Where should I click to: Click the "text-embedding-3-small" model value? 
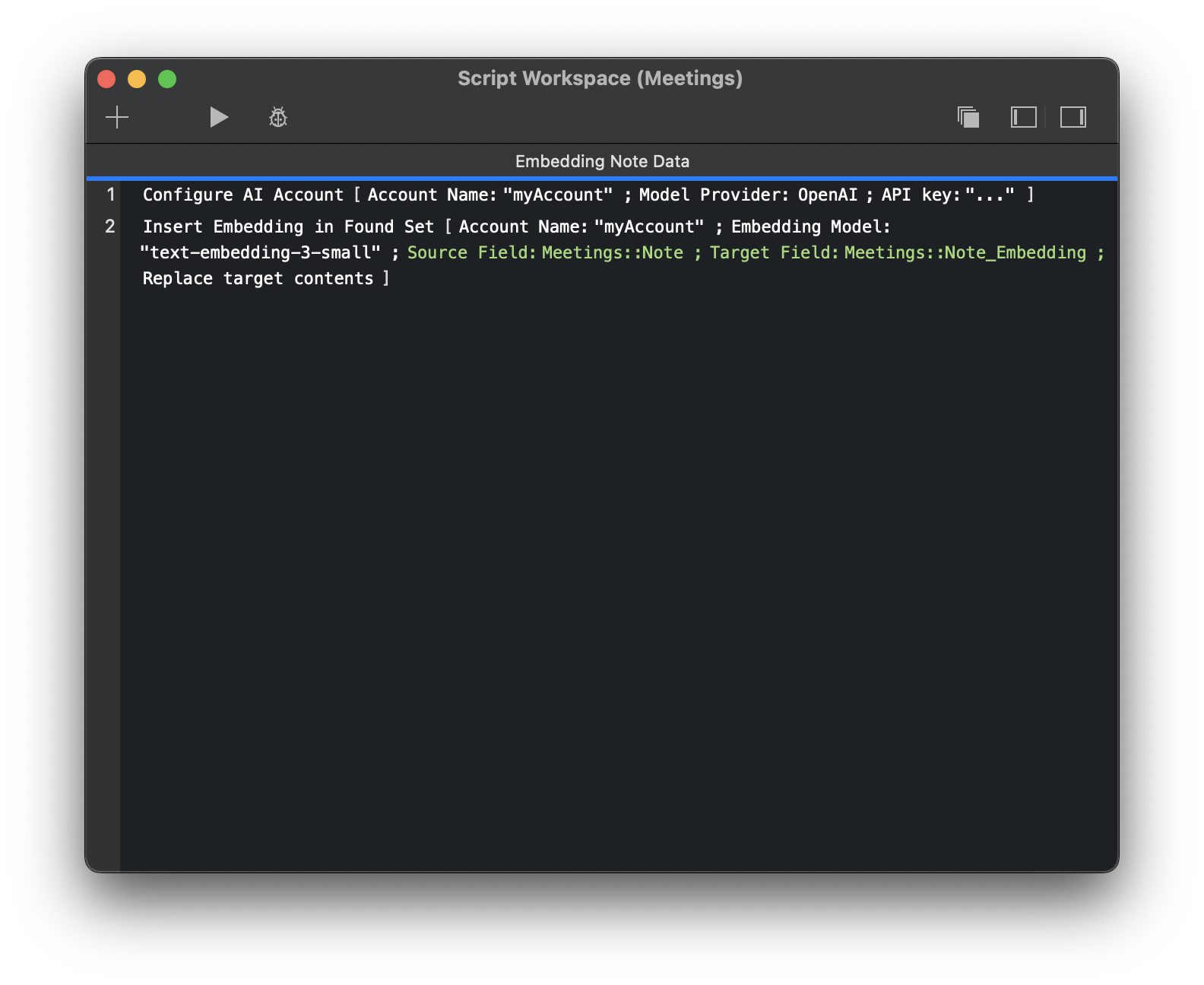pos(261,252)
